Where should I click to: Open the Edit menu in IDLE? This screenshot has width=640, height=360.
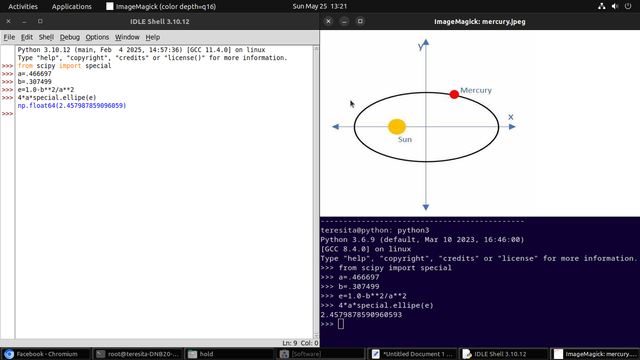pyautogui.click(x=27, y=37)
